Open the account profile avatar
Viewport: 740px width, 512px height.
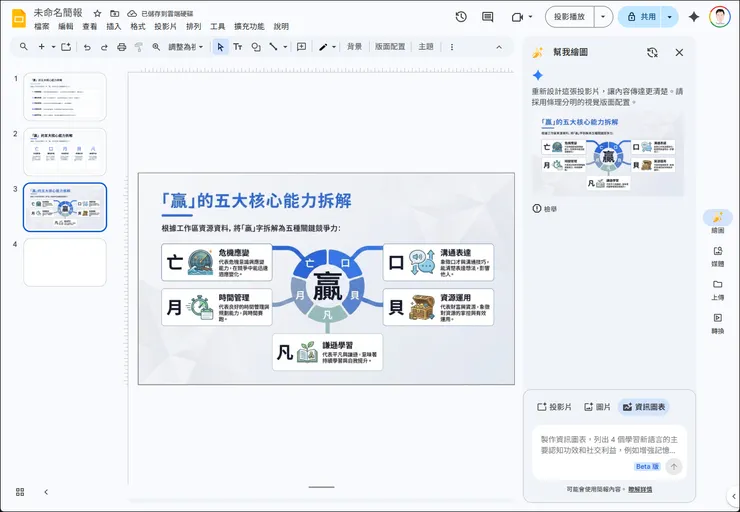pyautogui.click(x=719, y=17)
